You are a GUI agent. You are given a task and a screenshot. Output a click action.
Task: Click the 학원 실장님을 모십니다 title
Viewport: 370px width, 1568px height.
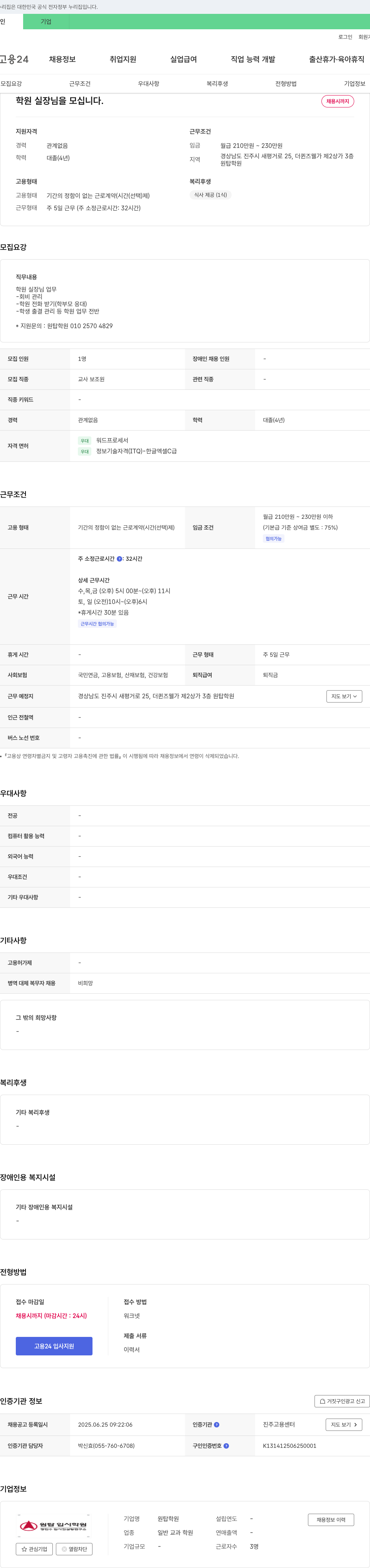(60, 101)
